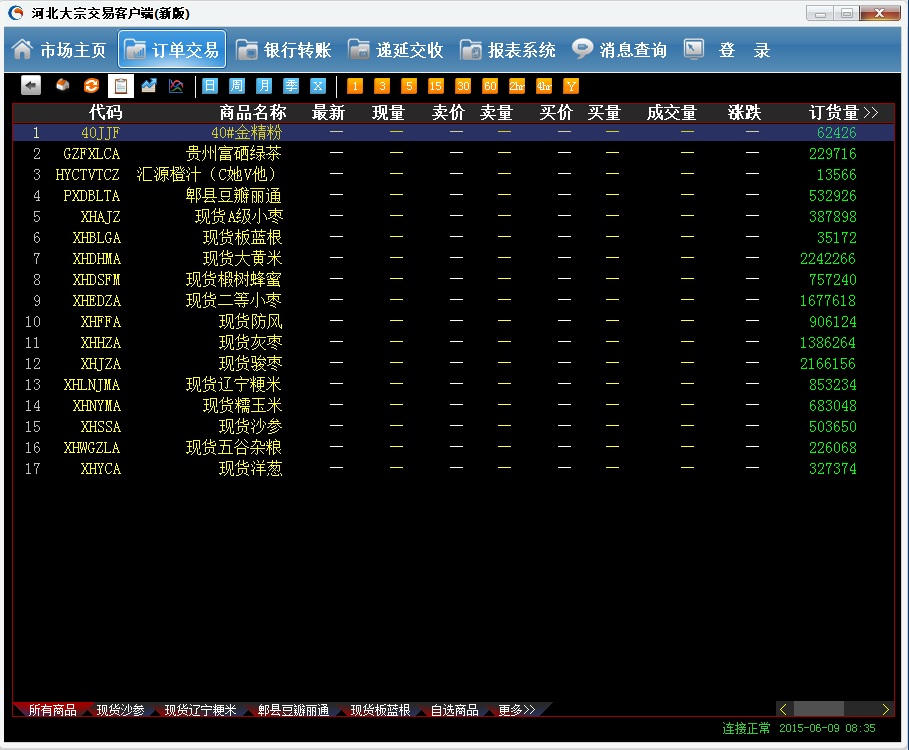Sort by 代码 column header

point(106,112)
